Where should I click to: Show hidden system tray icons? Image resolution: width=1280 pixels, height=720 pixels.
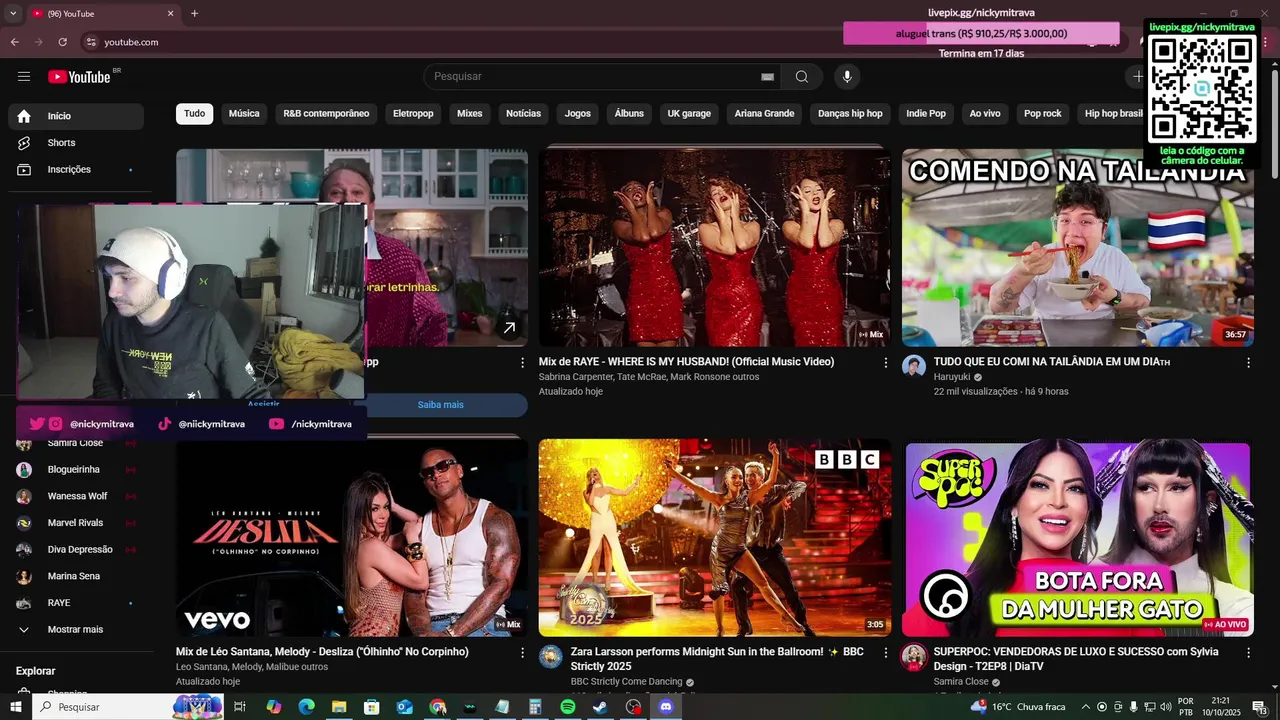pyautogui.click(x=1085, y=707)
